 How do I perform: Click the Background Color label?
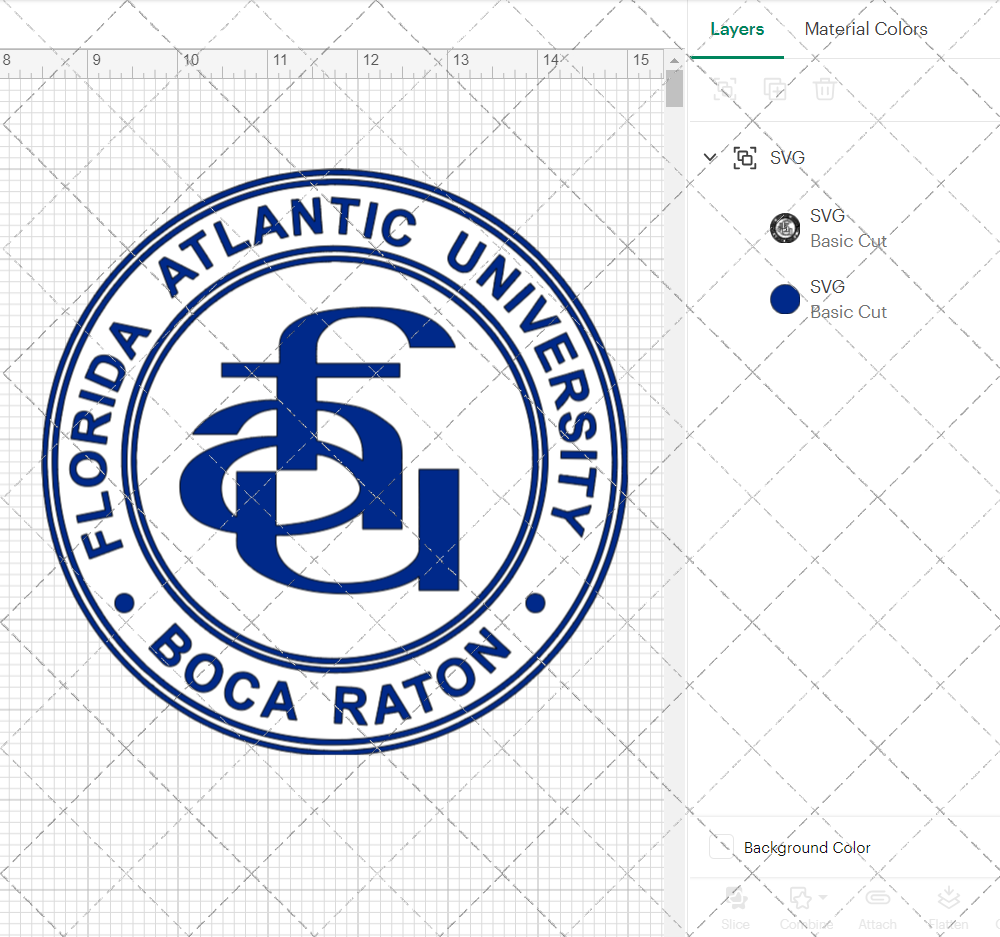[x=807, y=848]
